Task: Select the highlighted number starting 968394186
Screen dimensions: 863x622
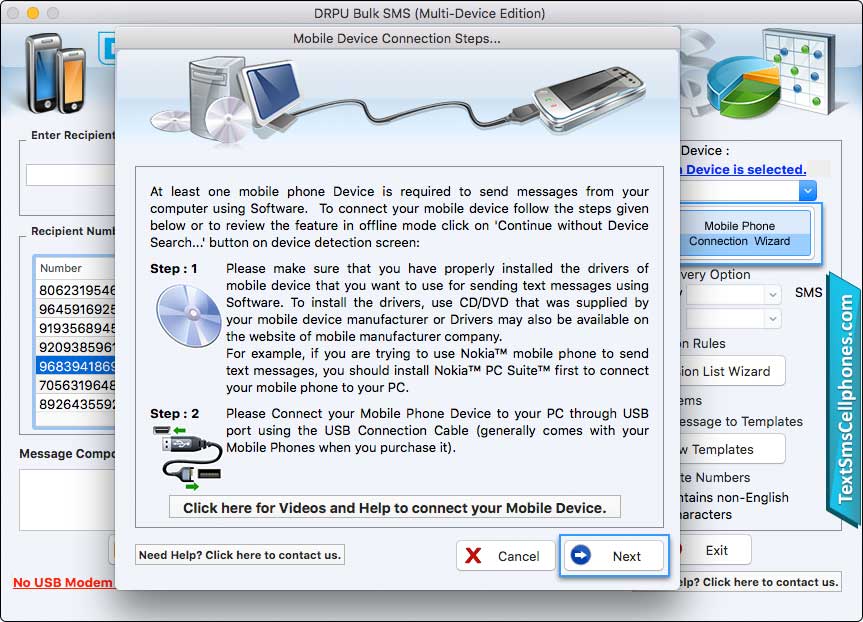Action: (76, 366)
